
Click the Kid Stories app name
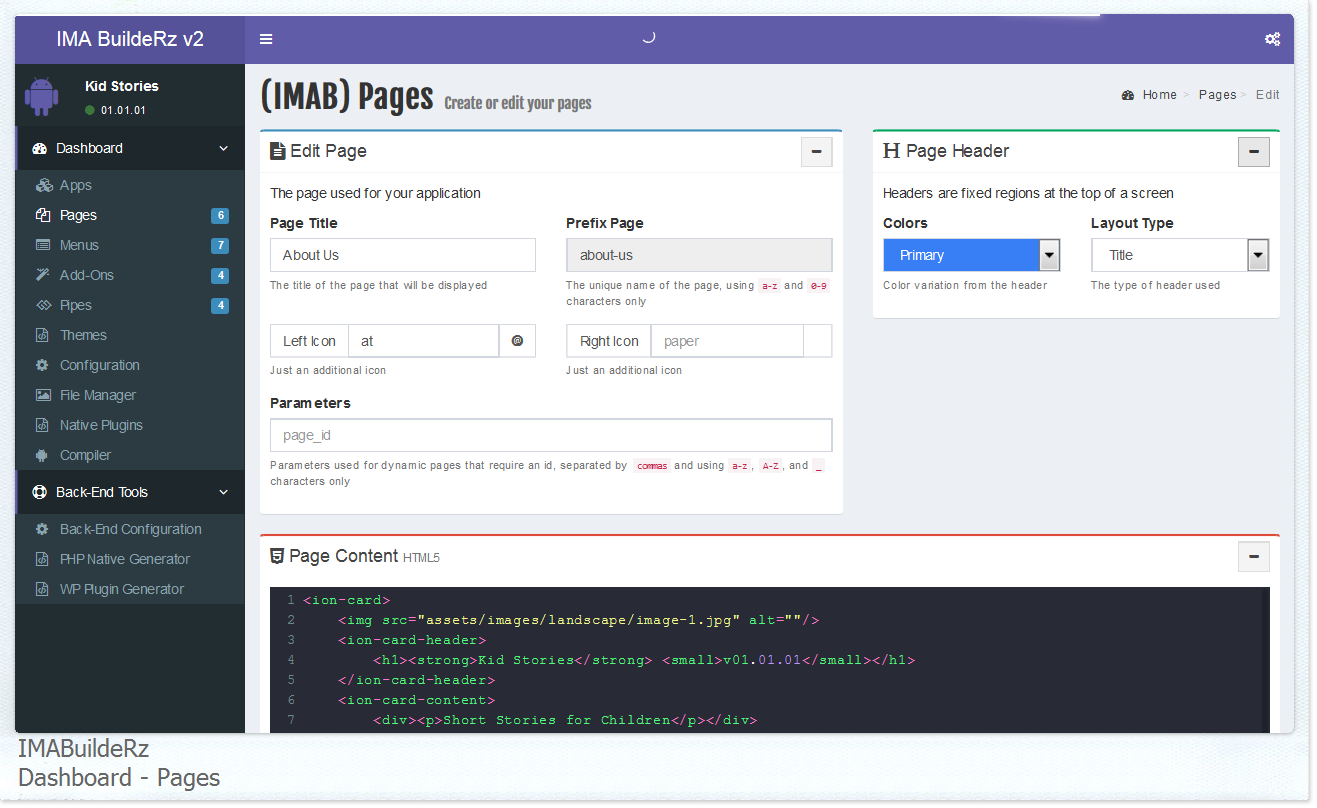[x=122, y=86]
